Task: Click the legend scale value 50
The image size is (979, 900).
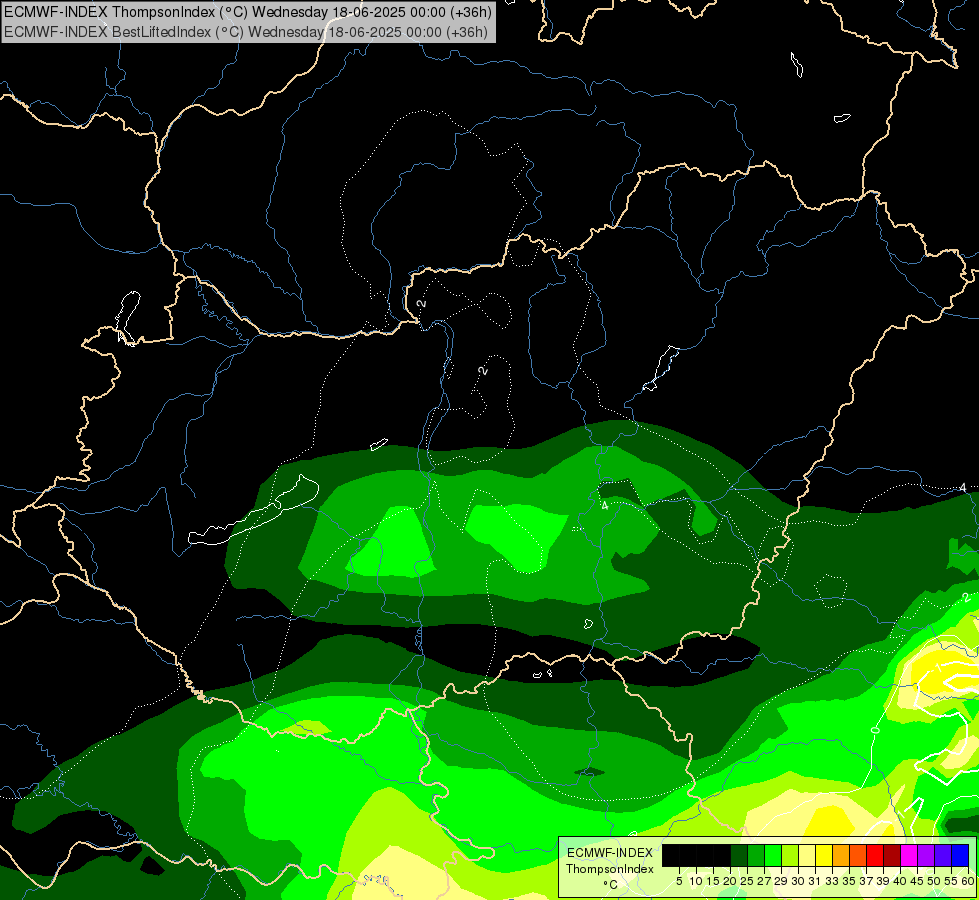Action: tap(933, 881)
